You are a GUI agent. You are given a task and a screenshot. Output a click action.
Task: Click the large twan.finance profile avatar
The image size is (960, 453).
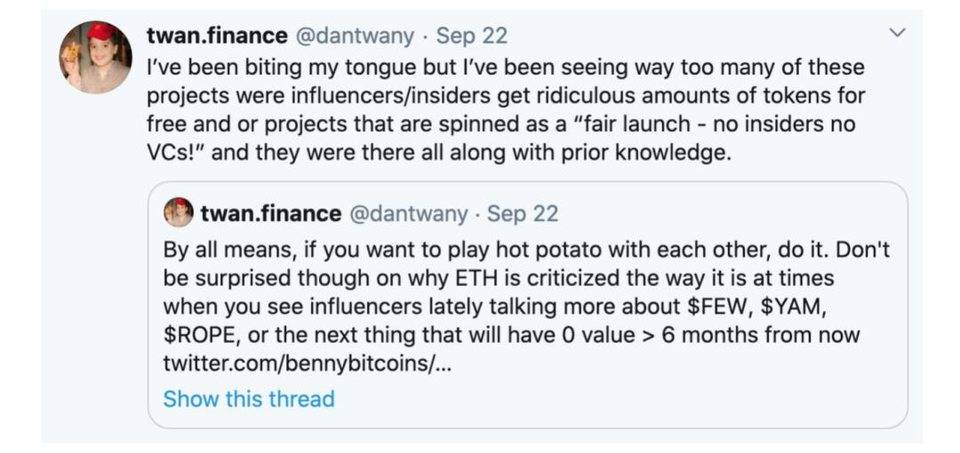point(95,58)
